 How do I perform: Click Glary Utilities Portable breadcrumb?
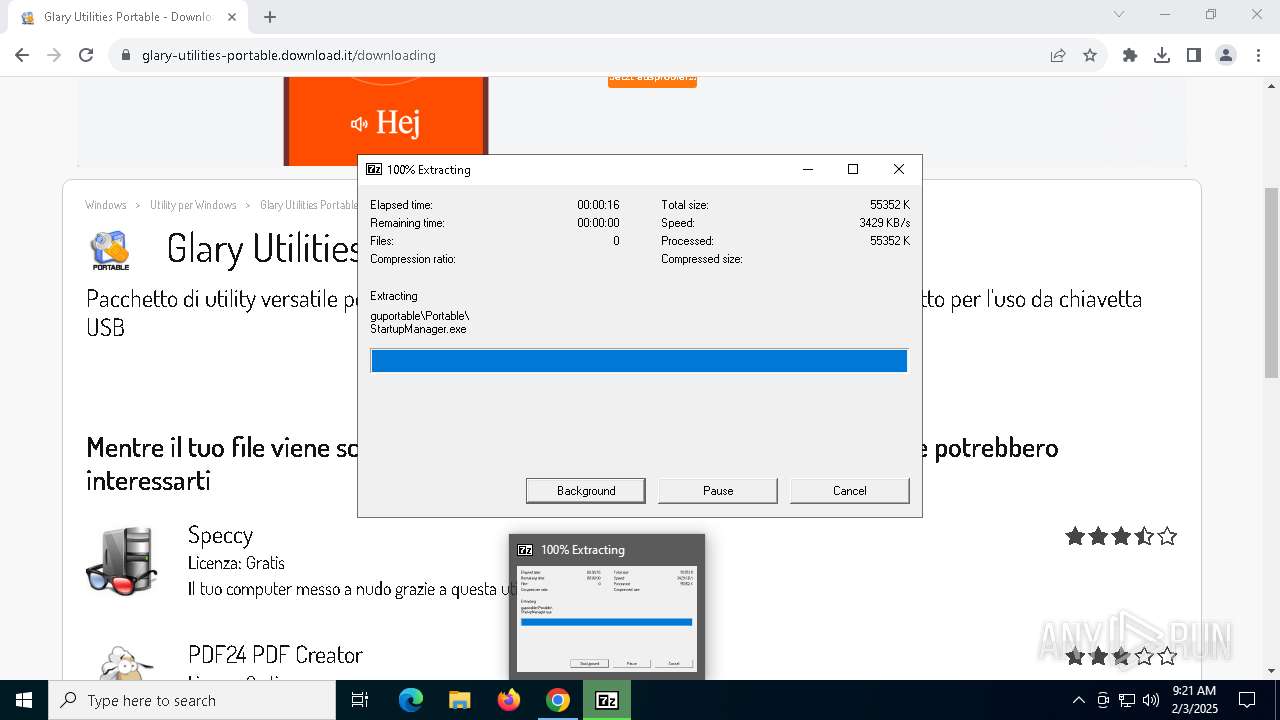(308, 205)
